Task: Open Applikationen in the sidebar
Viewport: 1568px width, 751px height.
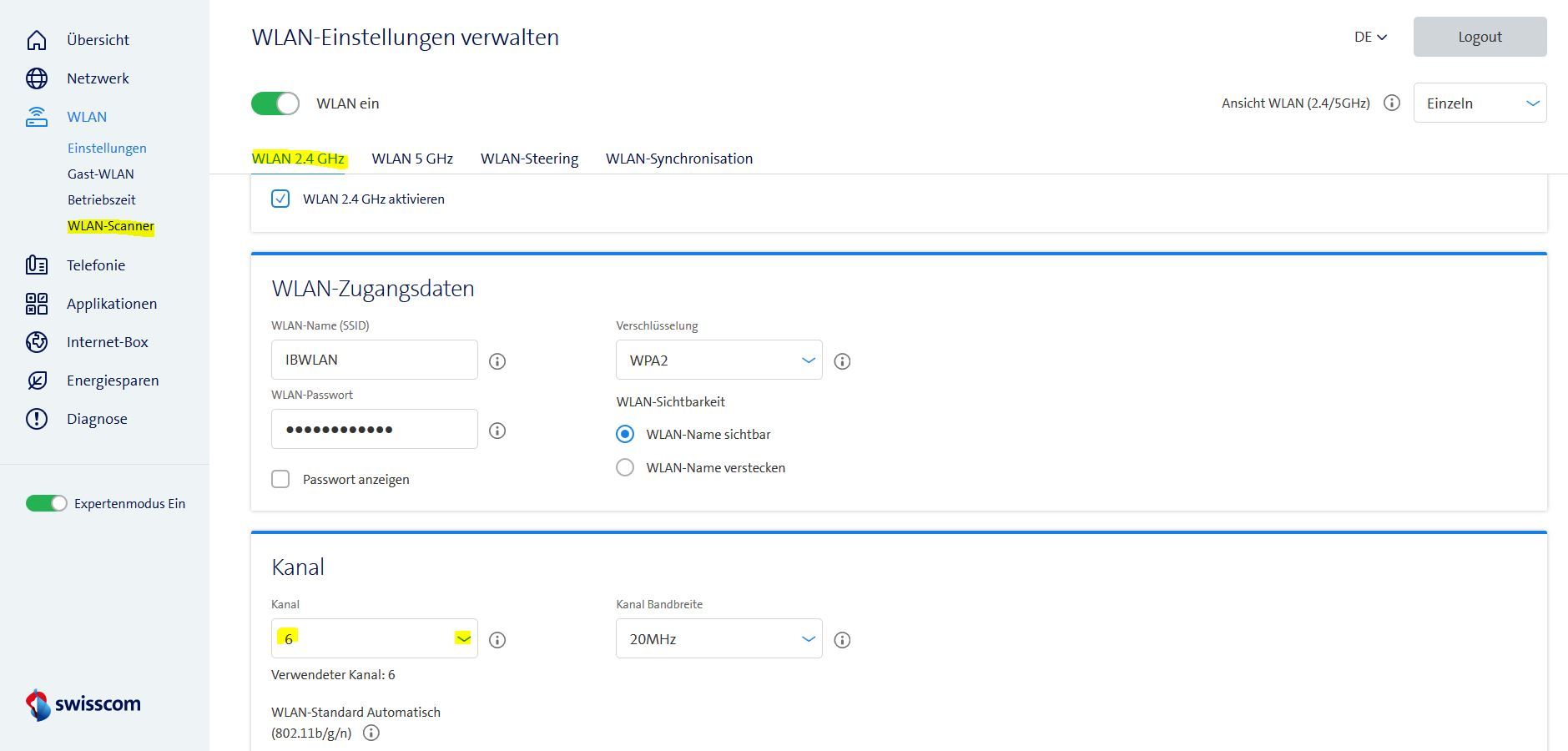Action: point(112,304)
